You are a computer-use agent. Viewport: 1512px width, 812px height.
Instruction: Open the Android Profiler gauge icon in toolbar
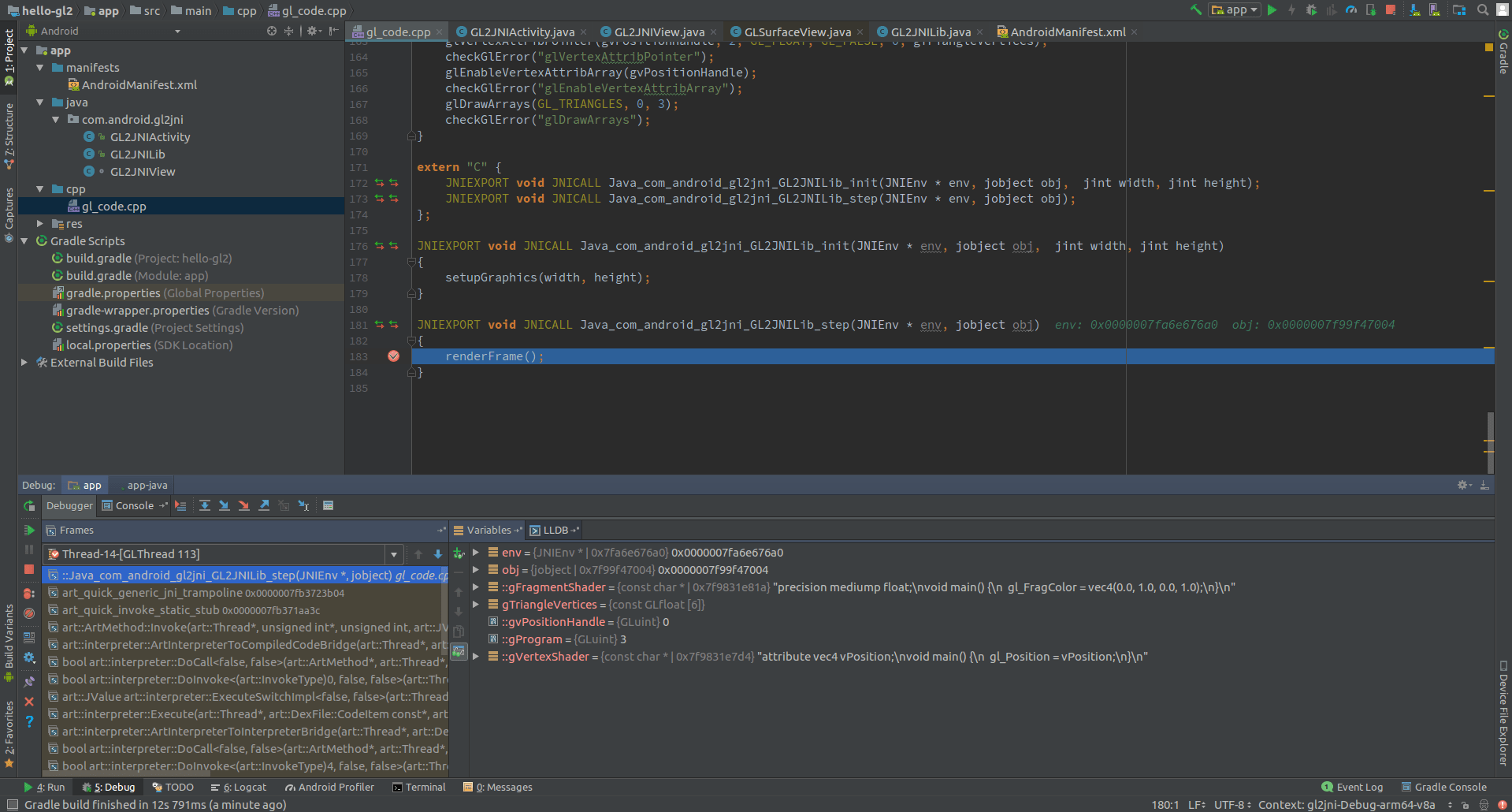1351,10
